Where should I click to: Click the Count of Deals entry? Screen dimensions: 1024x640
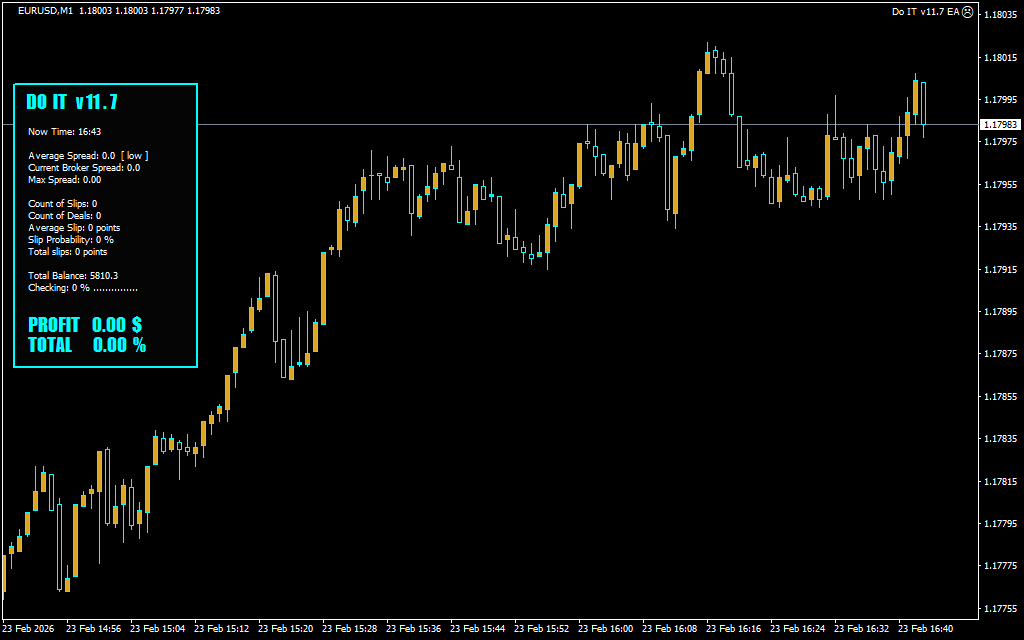64,216
